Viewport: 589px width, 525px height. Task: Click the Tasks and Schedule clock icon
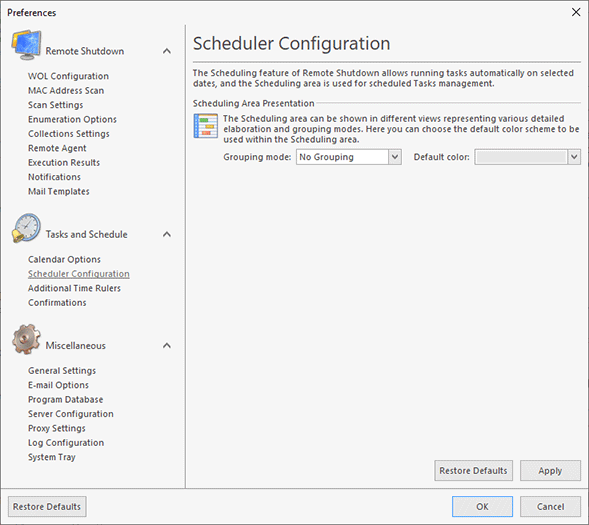tap(26, 228)
